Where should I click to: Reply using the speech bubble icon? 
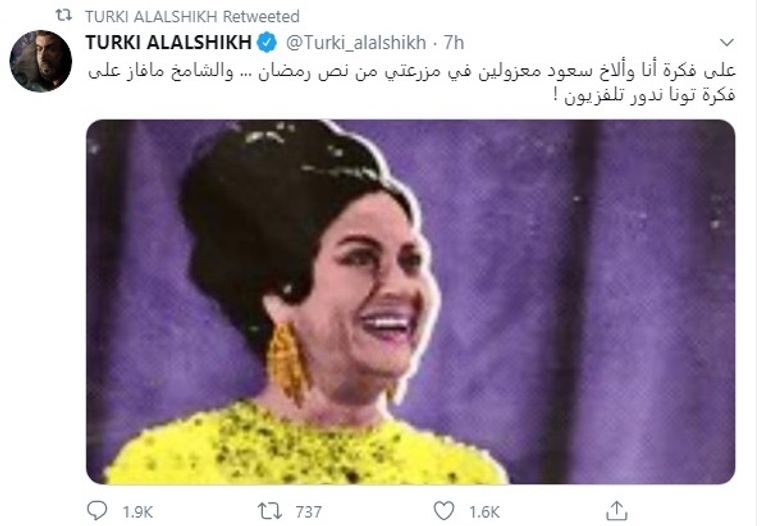pos(97,511)
